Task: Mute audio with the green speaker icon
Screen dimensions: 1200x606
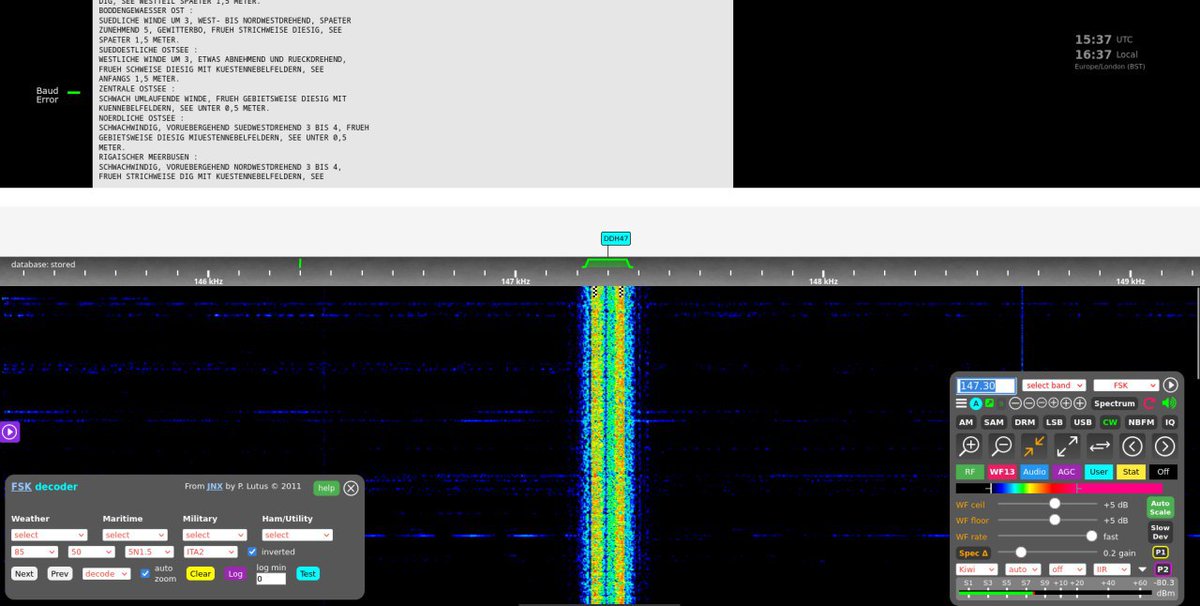Action: (1170, 403)
